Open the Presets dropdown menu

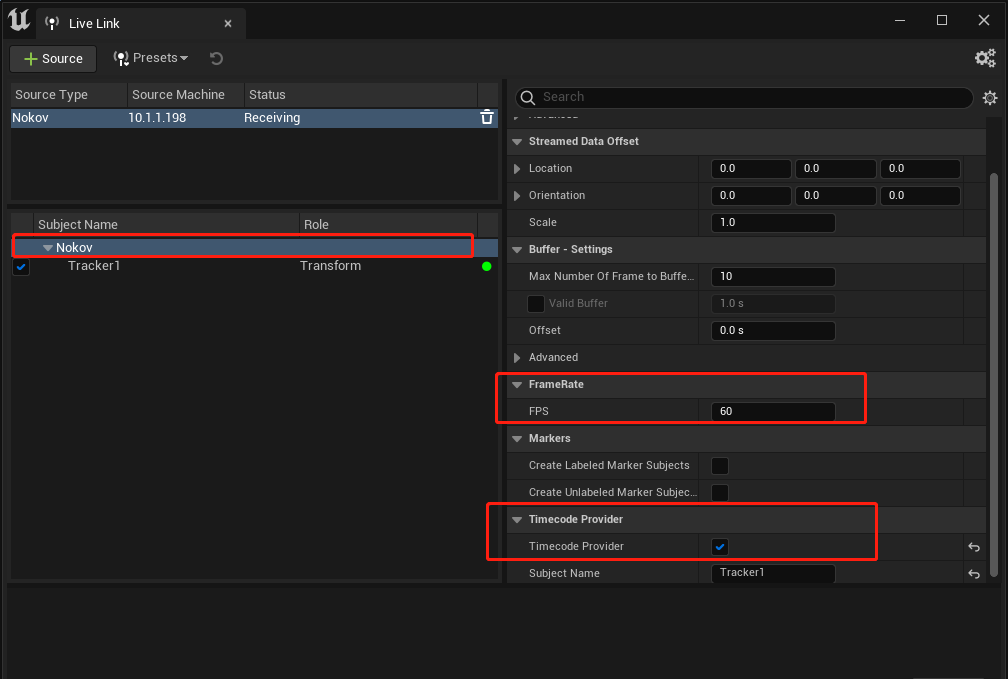150,59
